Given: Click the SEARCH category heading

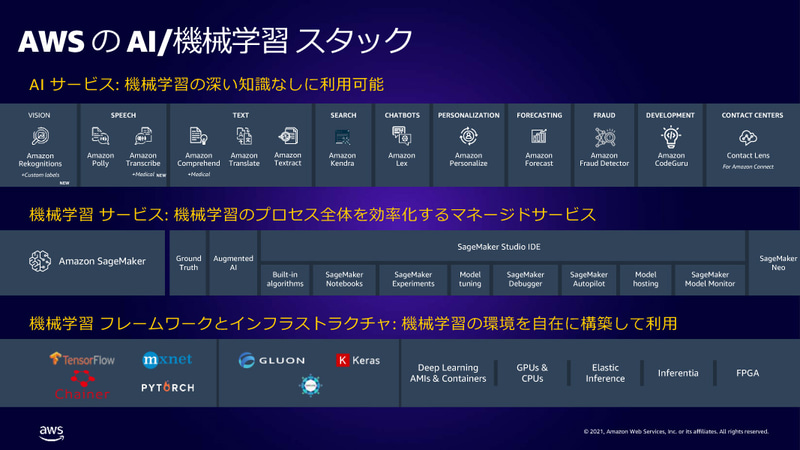Looking at the screenshot, I should tap(343, 115).
